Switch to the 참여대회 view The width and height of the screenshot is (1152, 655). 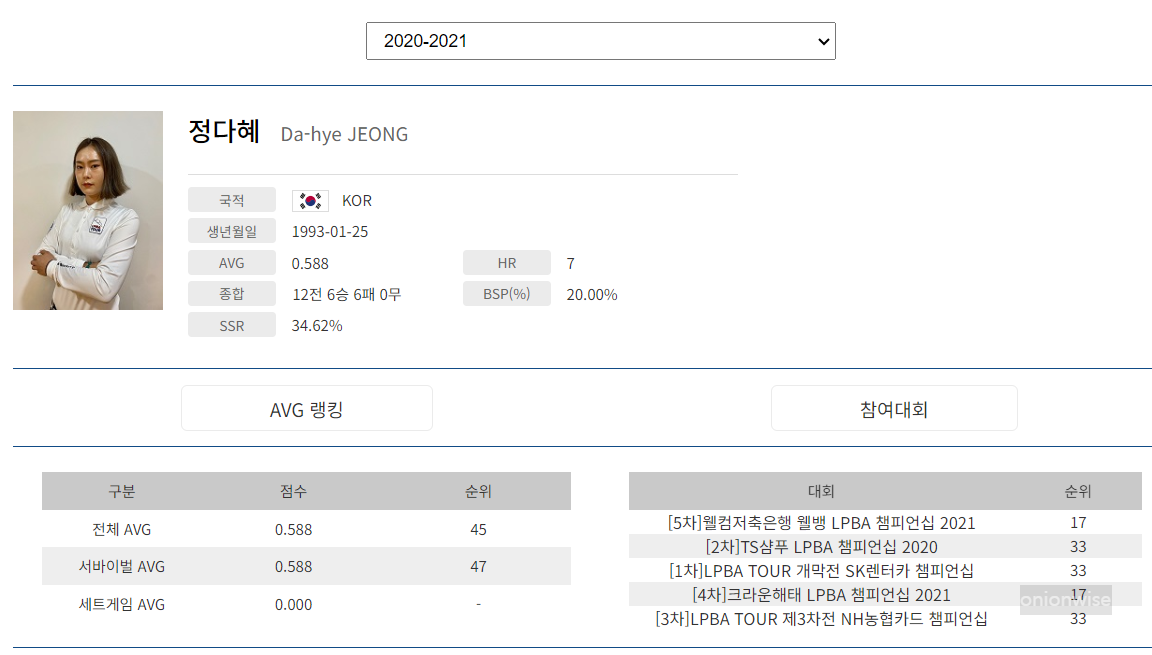(x=893, y=407)
